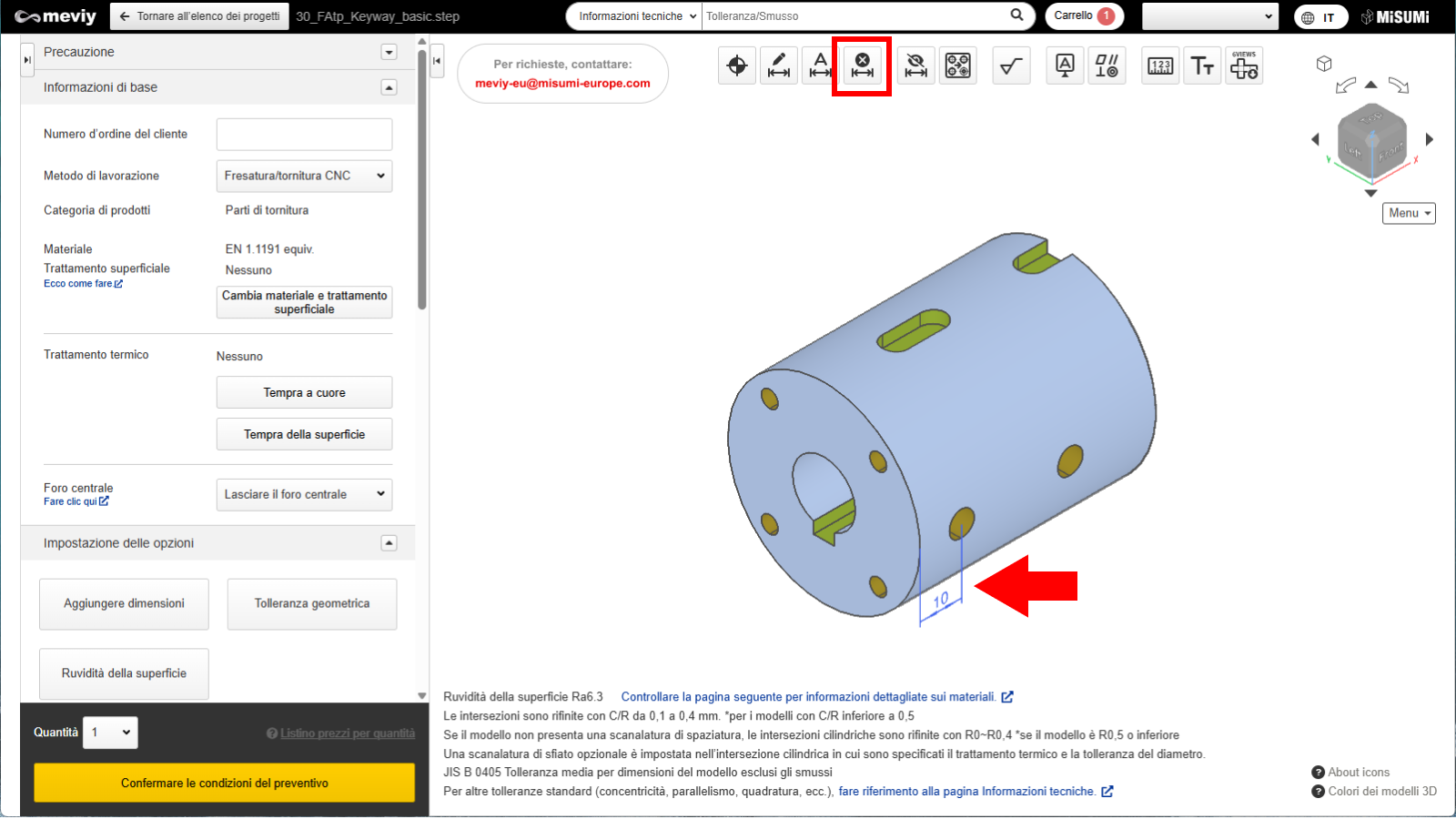Click the Numero d'ordine del cliente field
1456x819 pixels.
(x=304, y=135)
